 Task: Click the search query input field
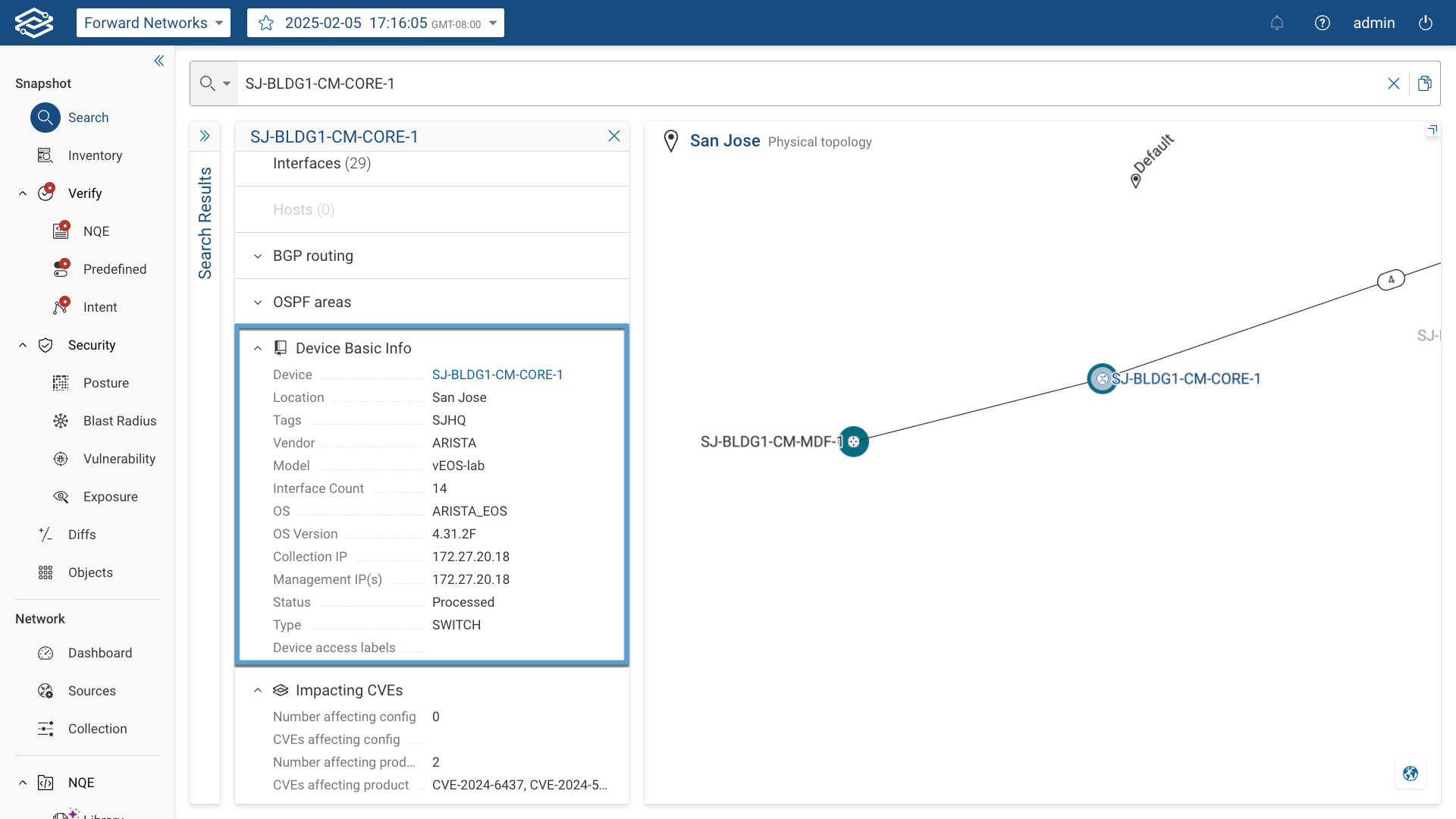pos(804,83)
